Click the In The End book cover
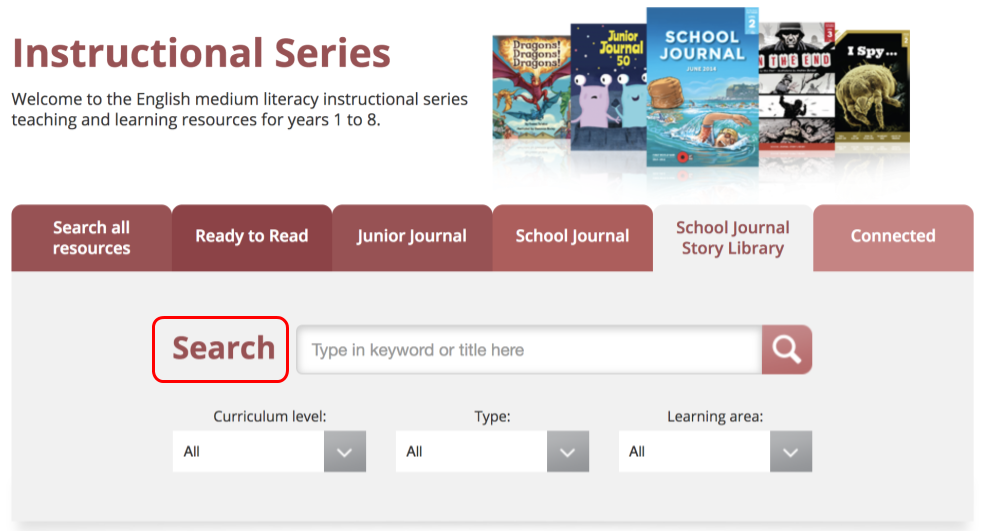Screen dimensions: 981x531 point(796,86)
